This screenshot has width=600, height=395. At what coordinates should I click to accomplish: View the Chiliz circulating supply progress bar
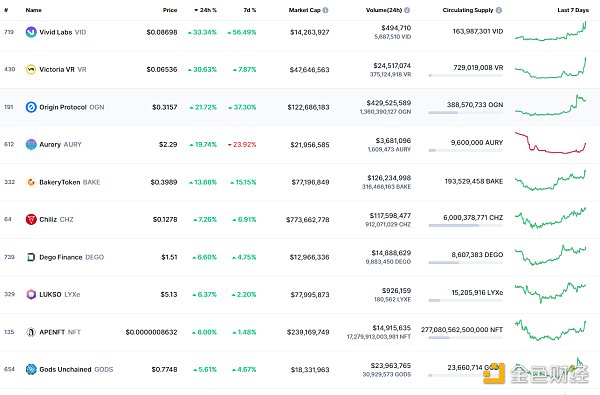pyautogui.click(x=466, y=225)
